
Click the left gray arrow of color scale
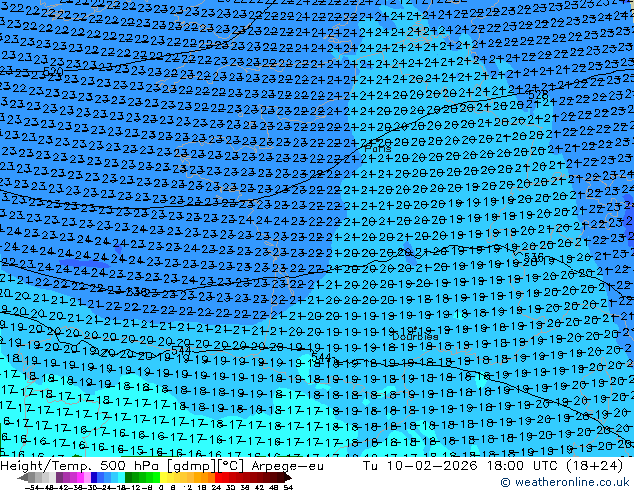point(23,478)
